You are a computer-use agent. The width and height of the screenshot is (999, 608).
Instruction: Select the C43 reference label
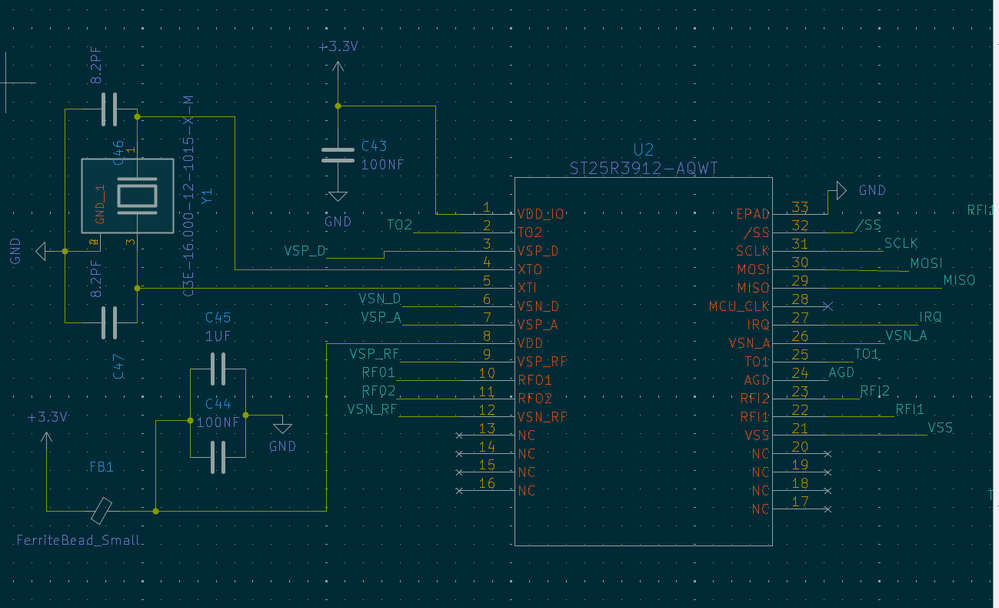(374, 146)
